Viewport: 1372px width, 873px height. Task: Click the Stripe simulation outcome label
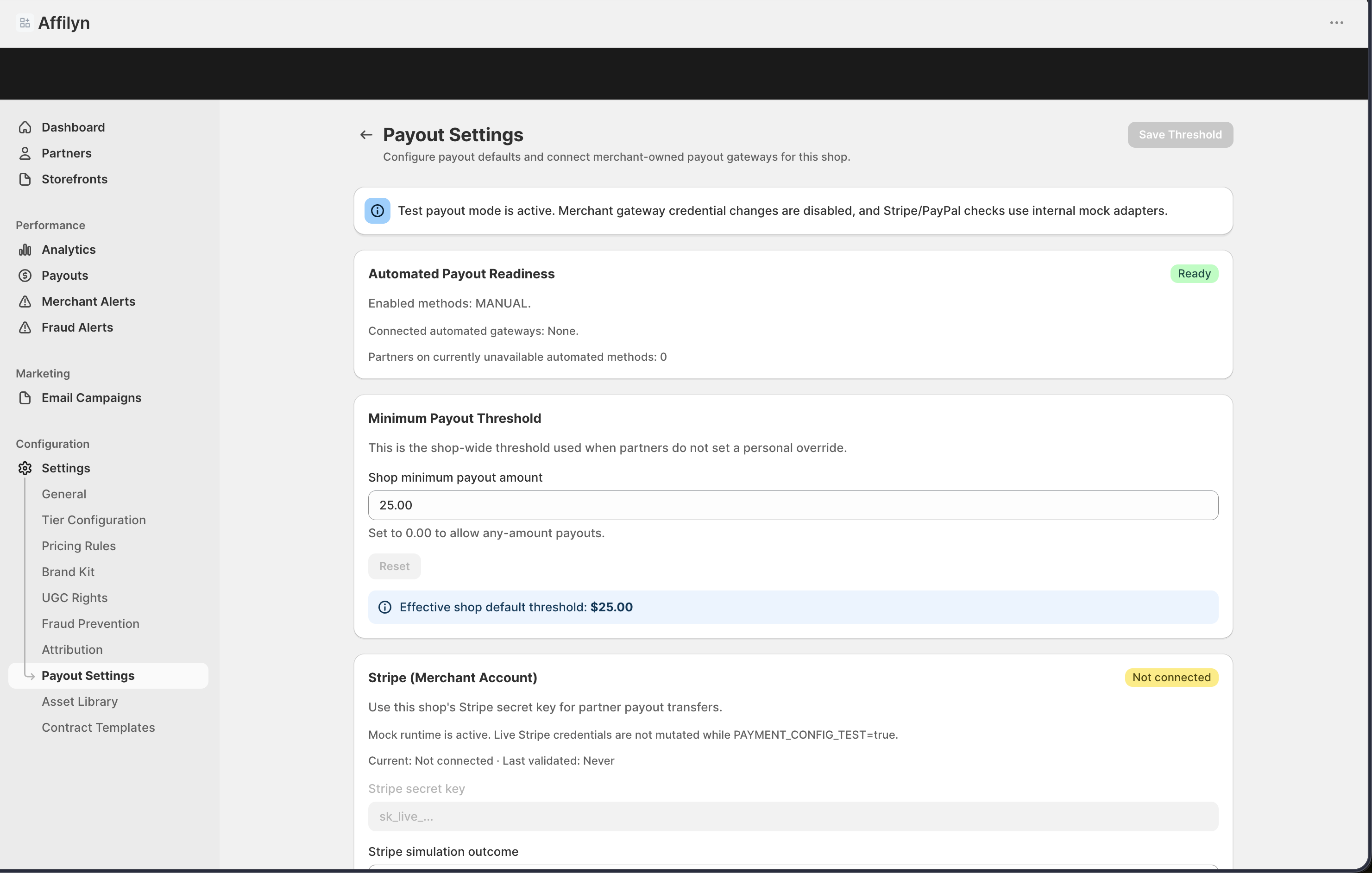pos(443,851)
